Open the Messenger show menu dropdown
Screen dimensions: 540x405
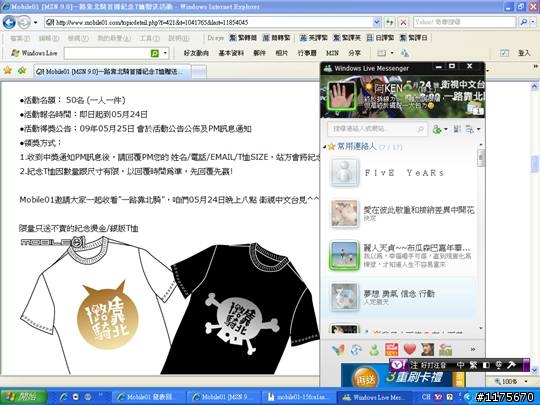tap(473, 129)
